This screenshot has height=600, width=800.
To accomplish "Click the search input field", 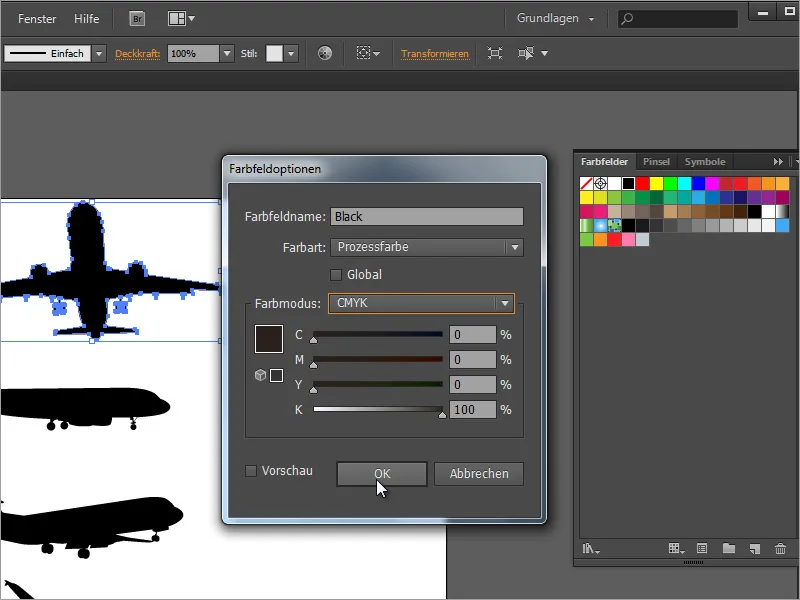I will tap(678, 19).
